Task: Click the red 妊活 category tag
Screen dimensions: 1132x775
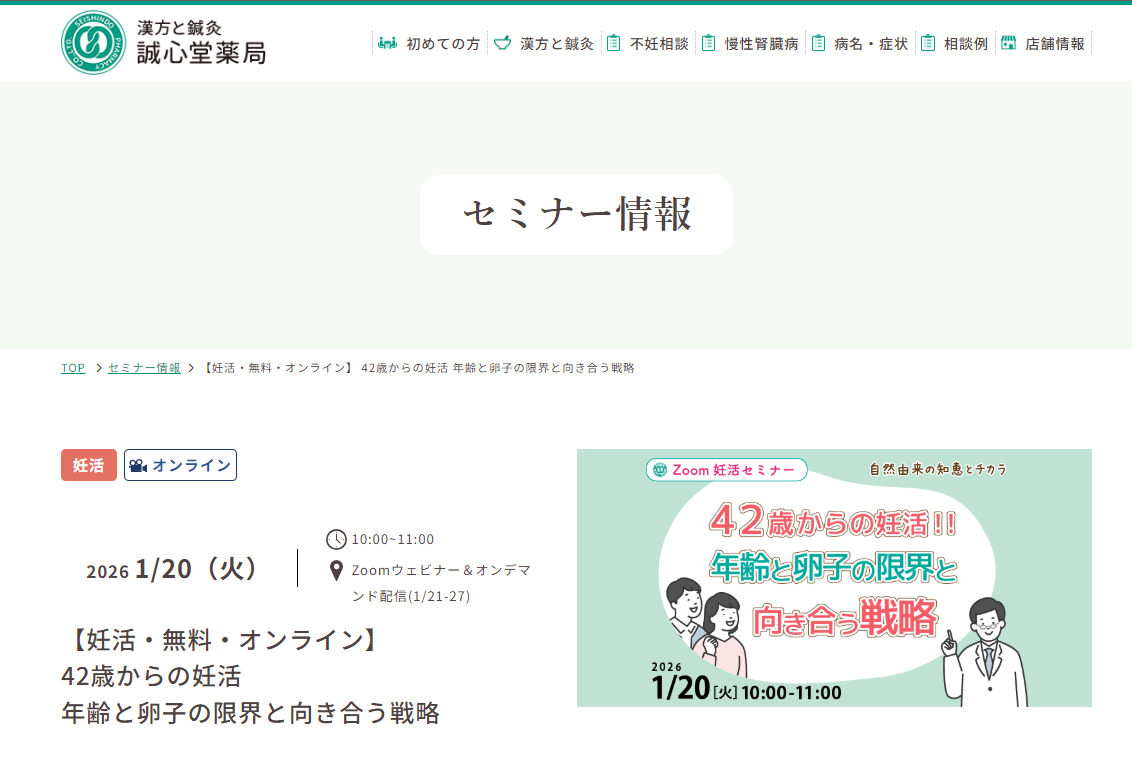Action: (x=88, y=464)
